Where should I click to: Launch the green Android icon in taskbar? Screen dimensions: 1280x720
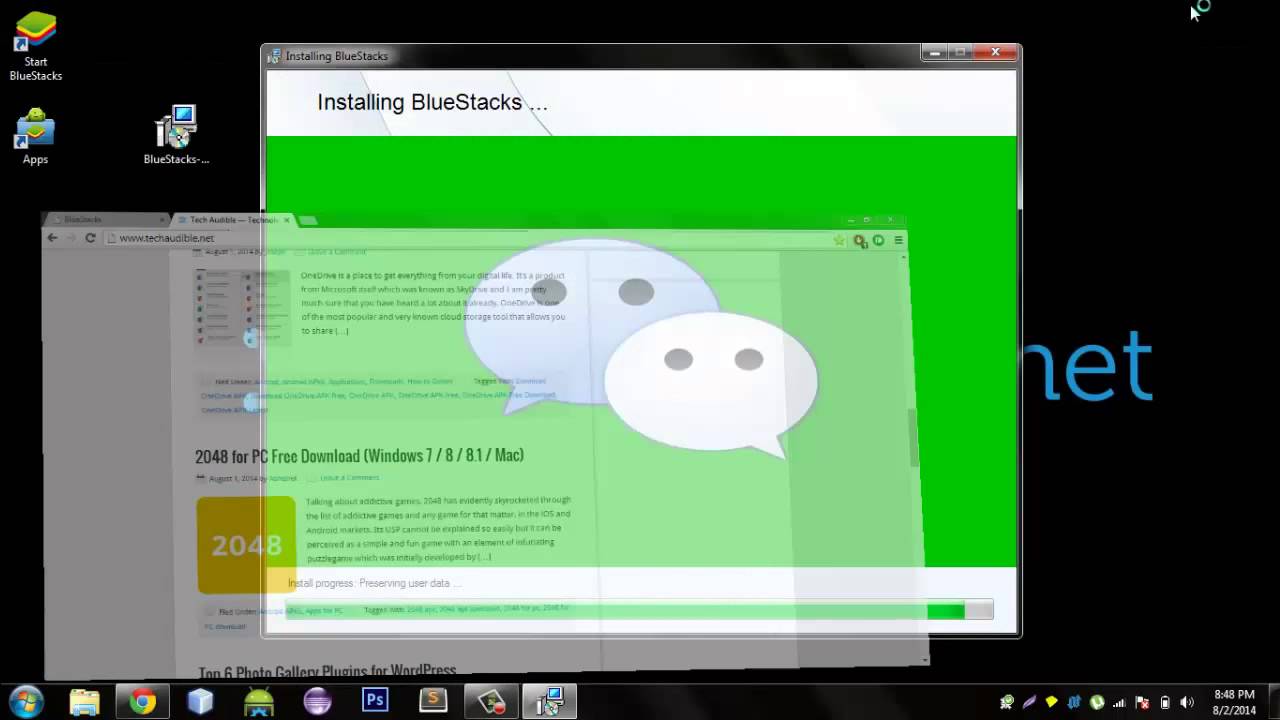click(259, 701)
